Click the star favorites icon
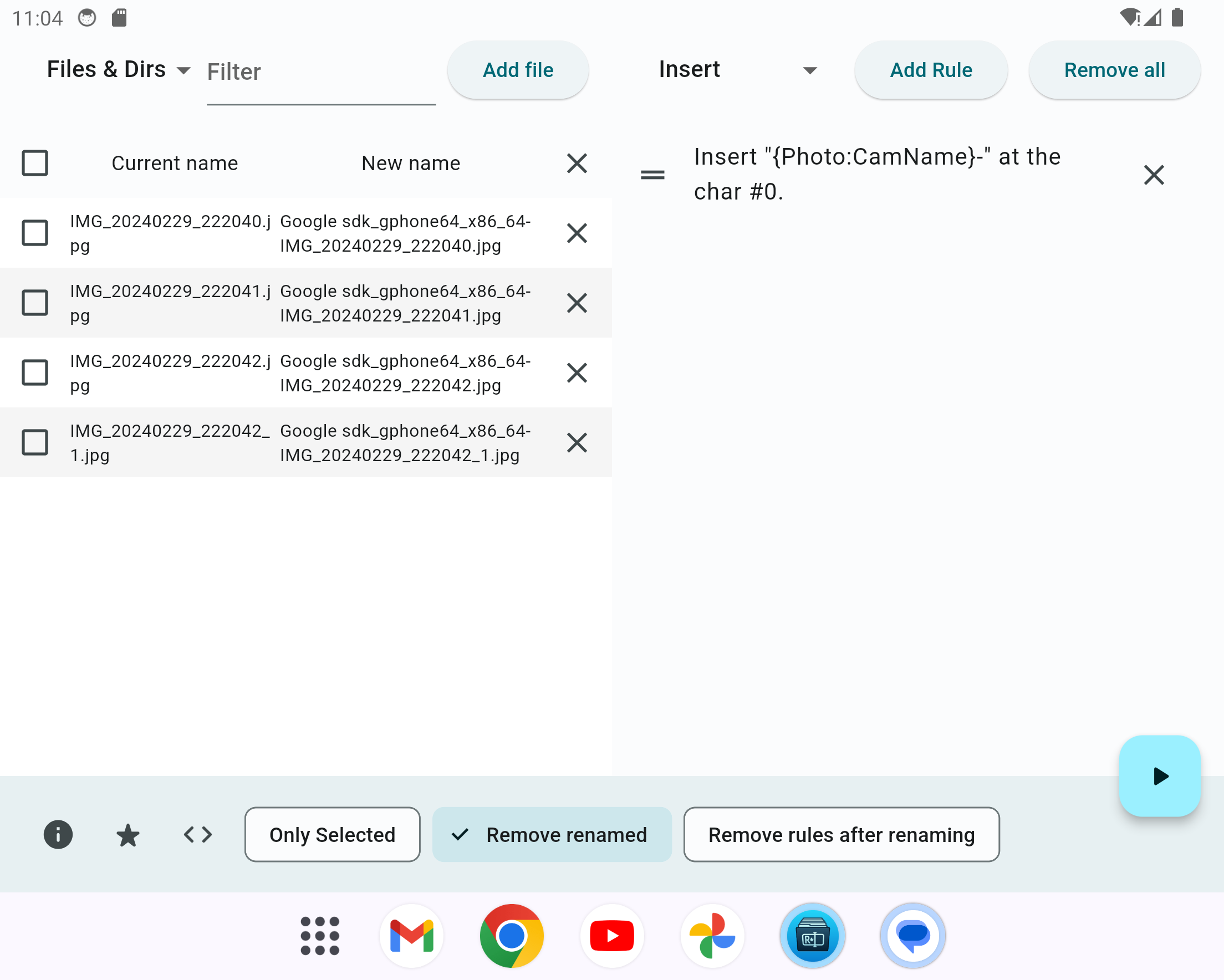1224x980 pixels. pos(127,834)
